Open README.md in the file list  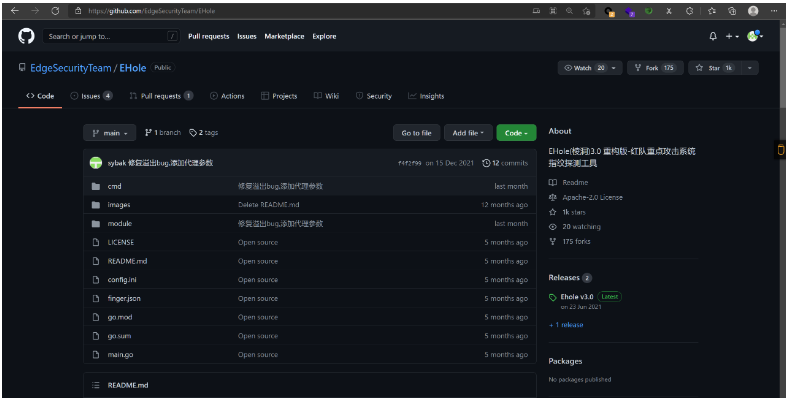pos(127,261)
